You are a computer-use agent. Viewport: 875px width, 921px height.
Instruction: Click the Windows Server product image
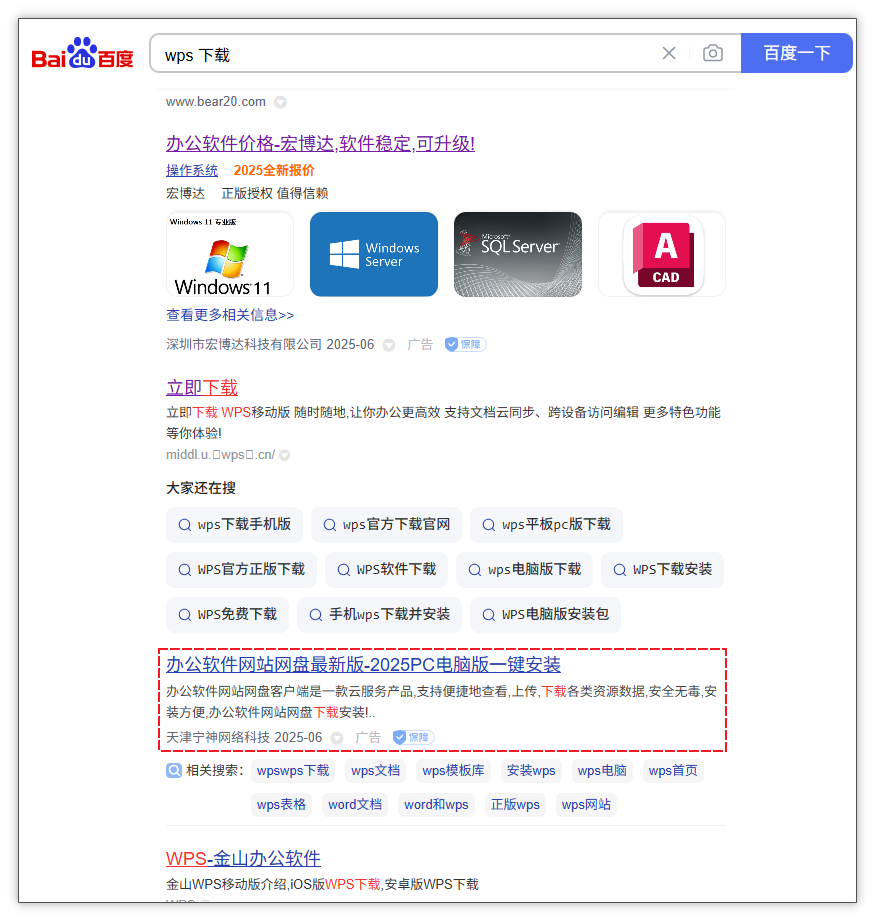click(373, 254)
